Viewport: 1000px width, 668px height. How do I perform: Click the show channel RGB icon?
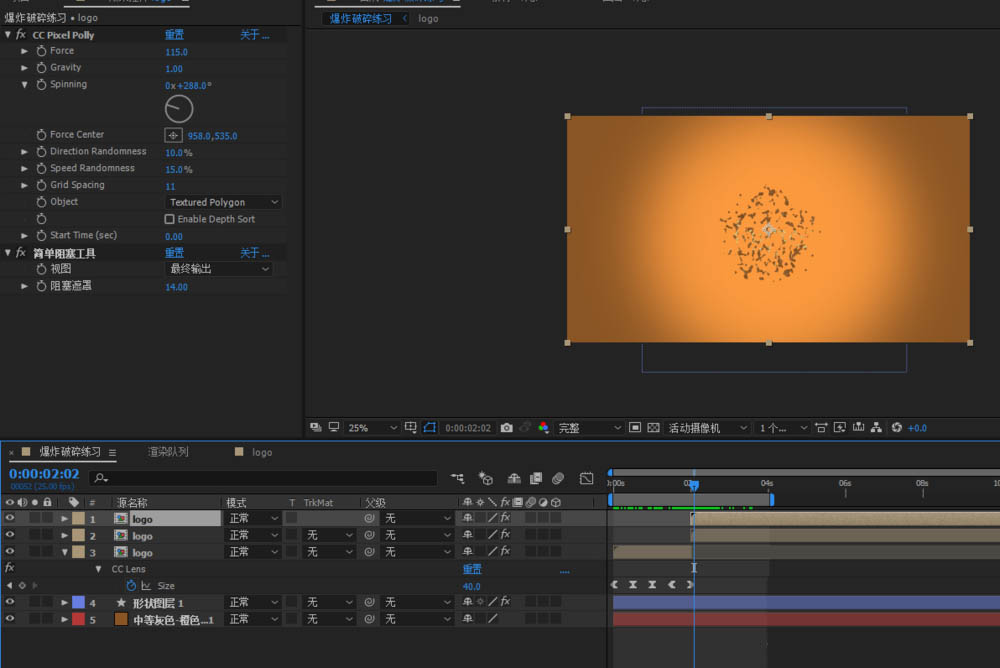point(543,428)
